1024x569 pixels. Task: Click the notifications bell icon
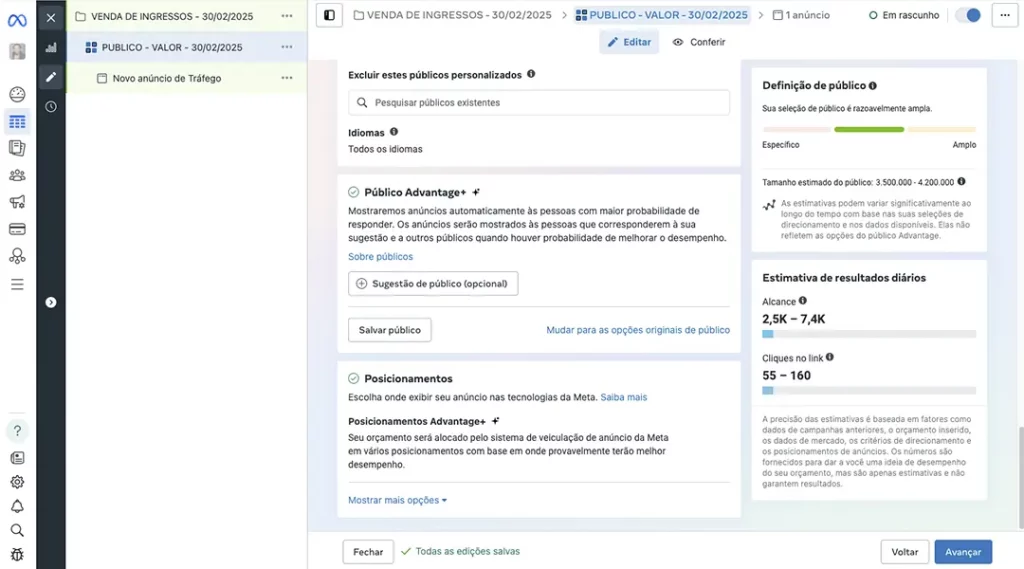tap(17, 506)
